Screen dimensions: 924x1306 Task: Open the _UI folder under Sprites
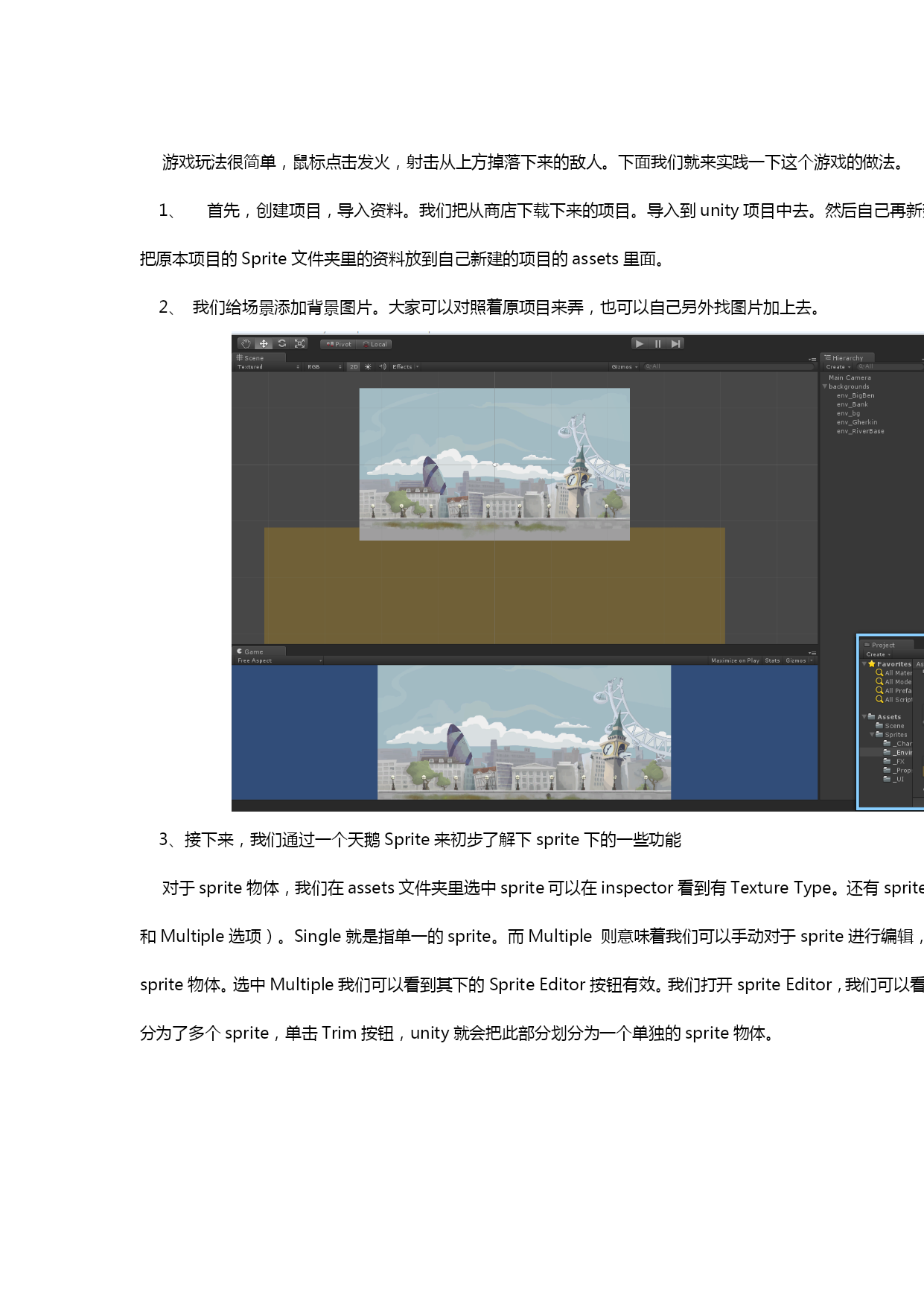(x=893, y=780)
